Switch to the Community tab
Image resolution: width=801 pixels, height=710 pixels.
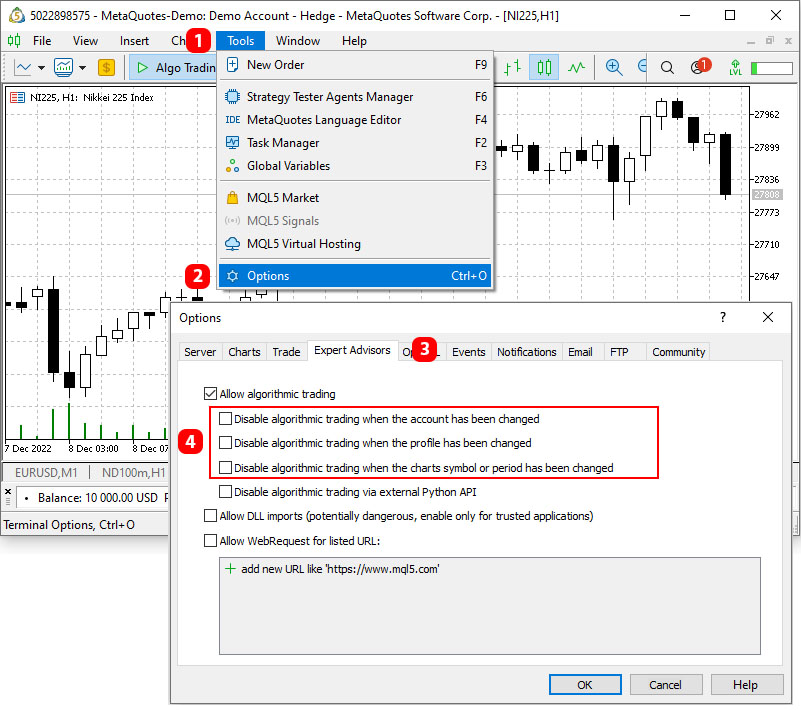point(678,352)
